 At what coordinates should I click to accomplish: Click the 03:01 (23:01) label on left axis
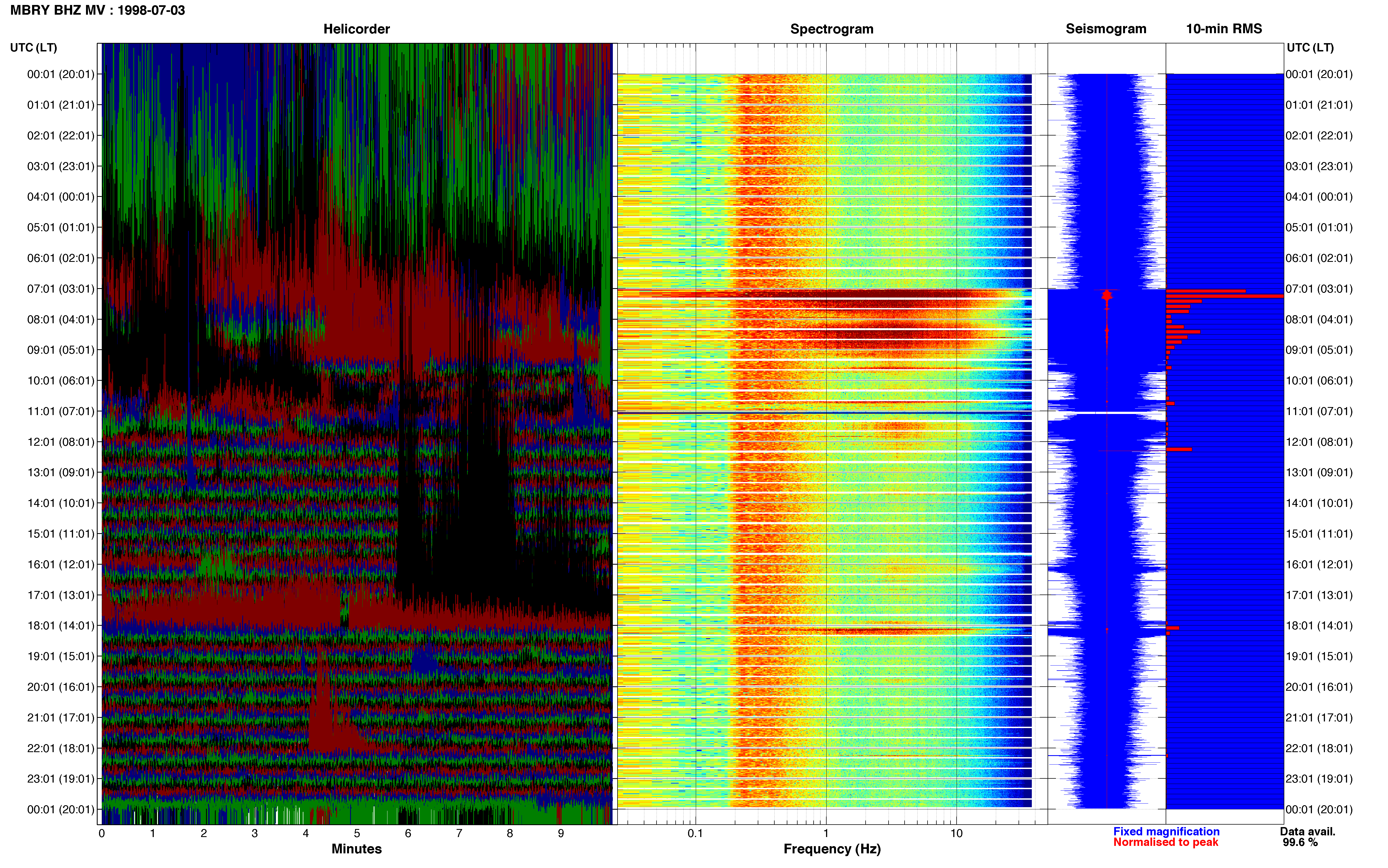pyautogui.click(x=61, y=166)
